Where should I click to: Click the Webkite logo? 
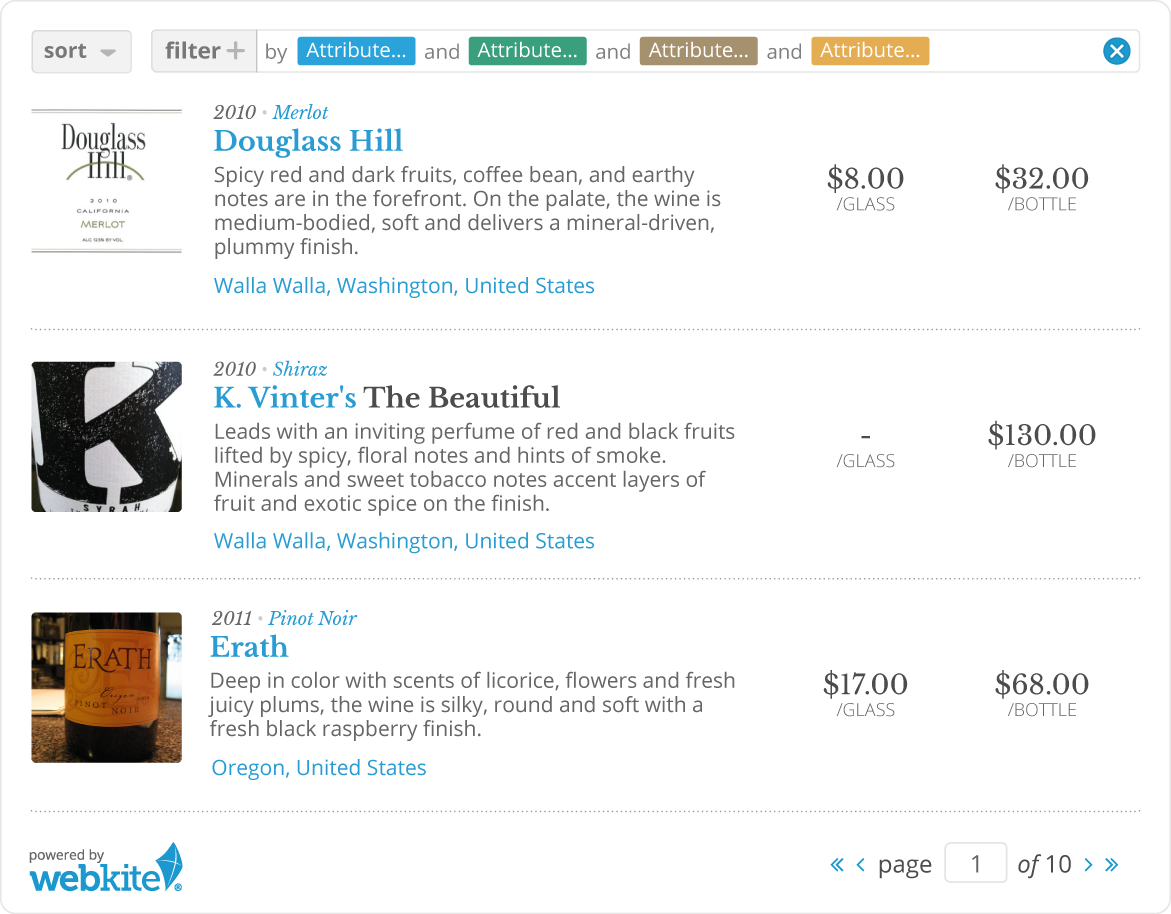pos(106,868)
